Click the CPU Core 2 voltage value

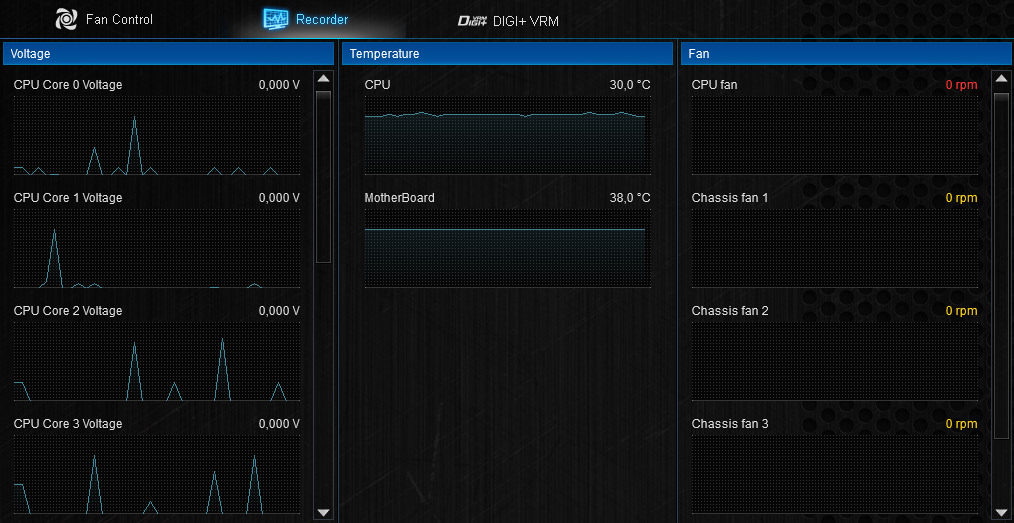tap(279, 311)
